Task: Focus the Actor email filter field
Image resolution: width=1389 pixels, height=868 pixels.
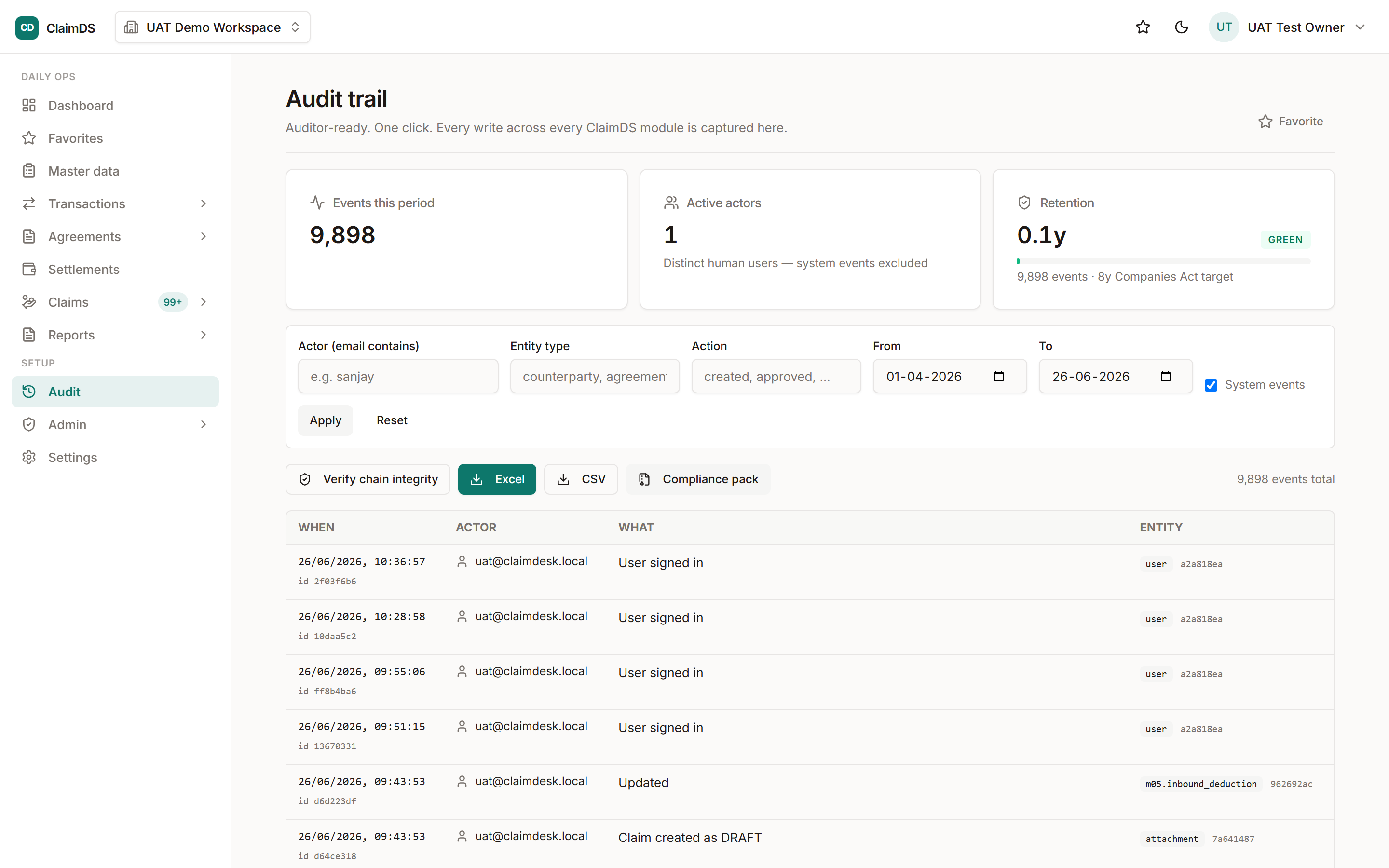Action: pos(398,376)
